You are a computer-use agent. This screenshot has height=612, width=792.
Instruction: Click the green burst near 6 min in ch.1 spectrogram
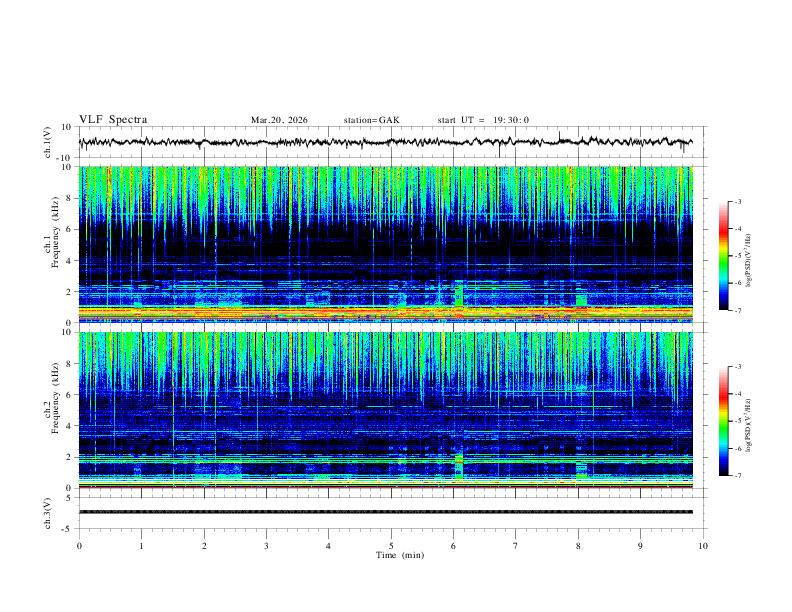point(459,293)
